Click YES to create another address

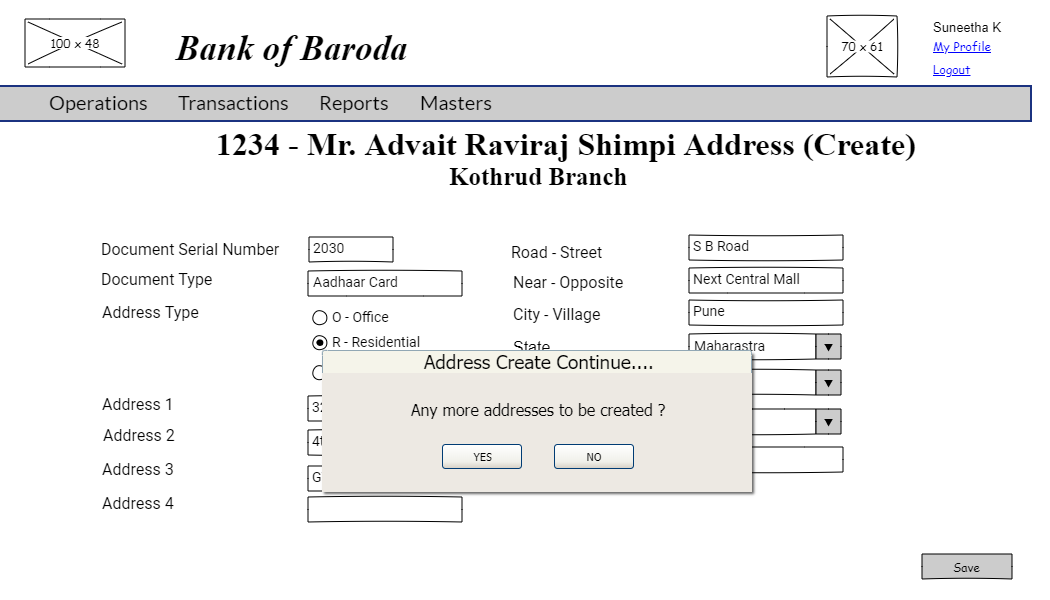(x=481, y=456)
